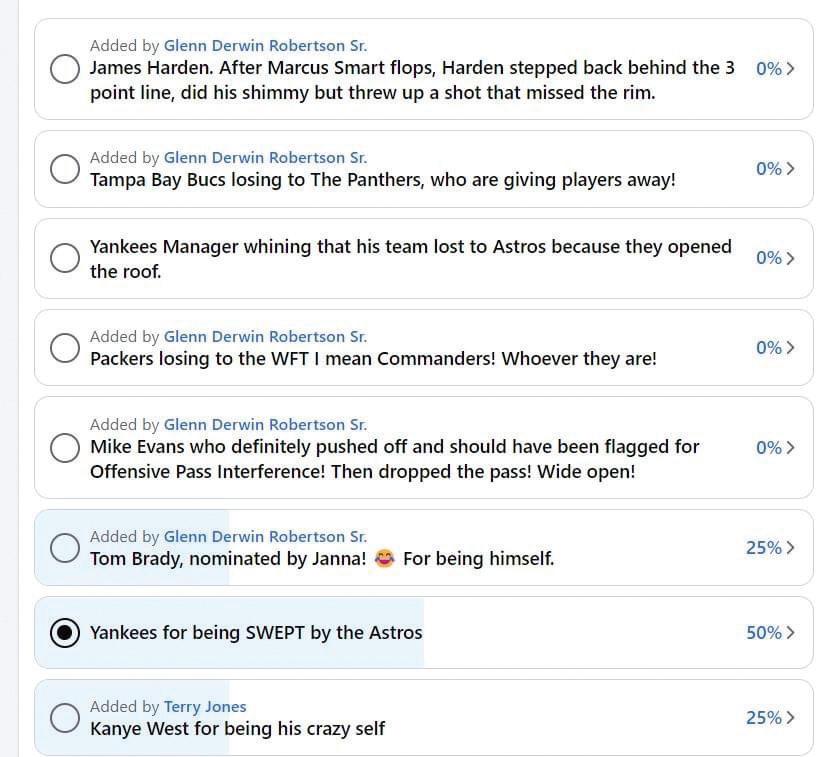The height and width of the screenshot is (757, 823).
Task: View voters of Tampa Bay Bucs option
Action: [x=775, y=169]
